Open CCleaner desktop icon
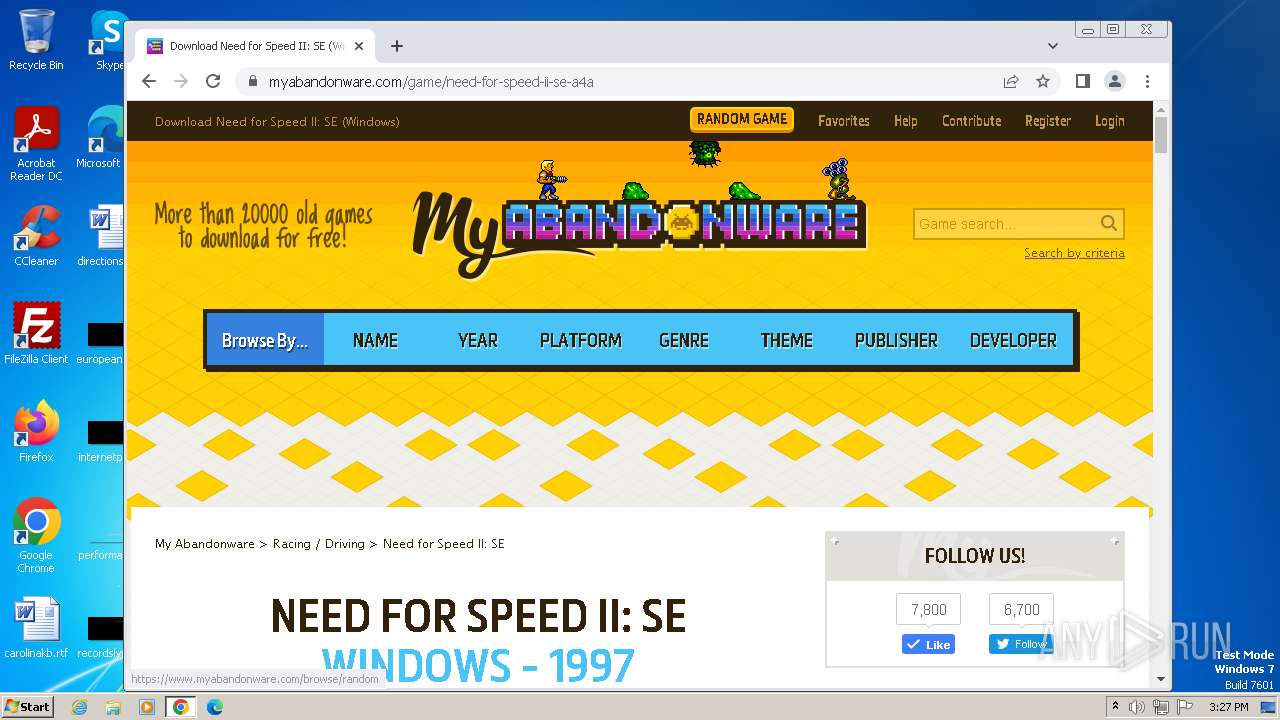 click(x=36, y=236)
